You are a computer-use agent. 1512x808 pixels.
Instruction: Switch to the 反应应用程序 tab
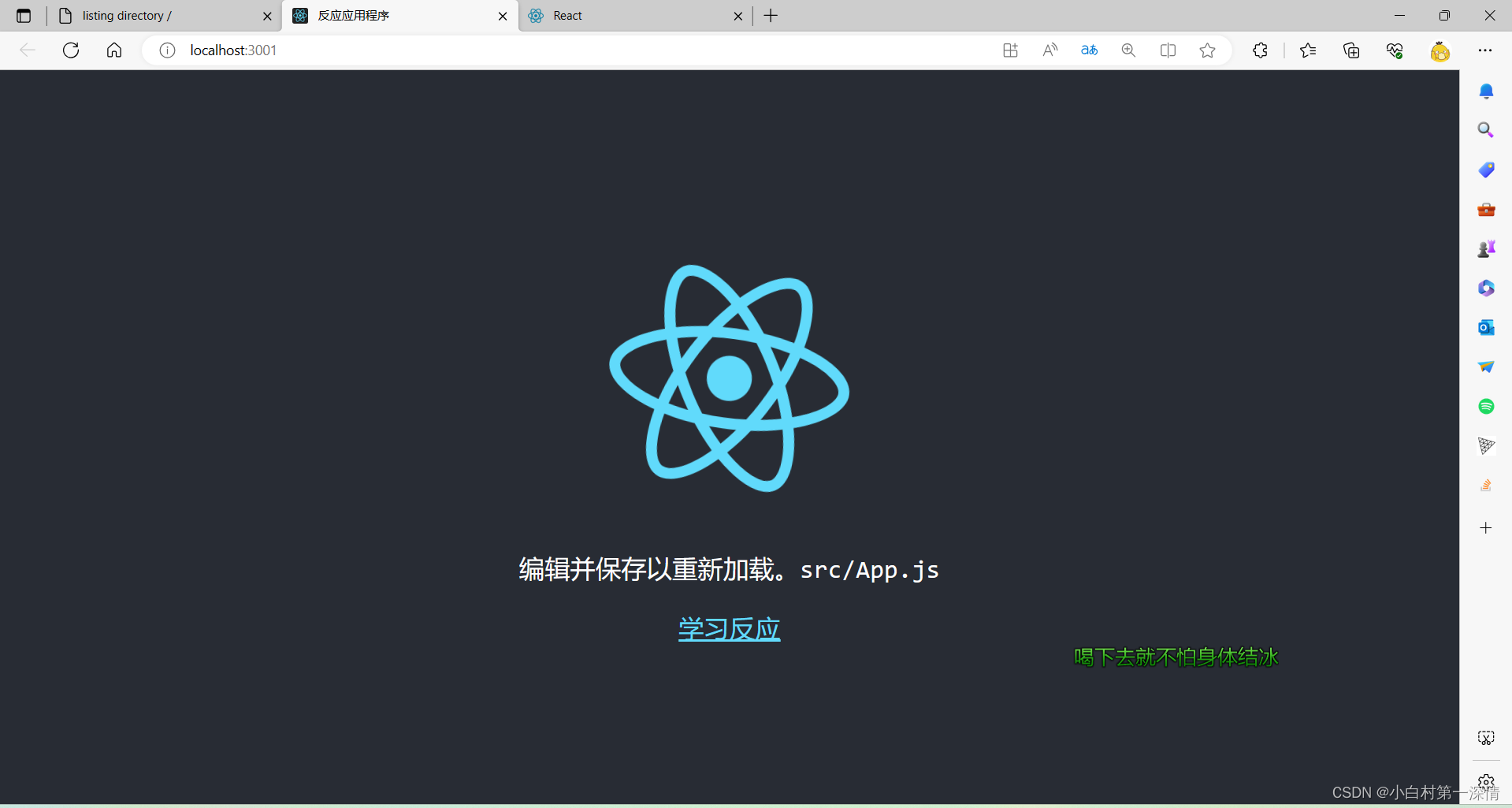click(x=400, y=16)
